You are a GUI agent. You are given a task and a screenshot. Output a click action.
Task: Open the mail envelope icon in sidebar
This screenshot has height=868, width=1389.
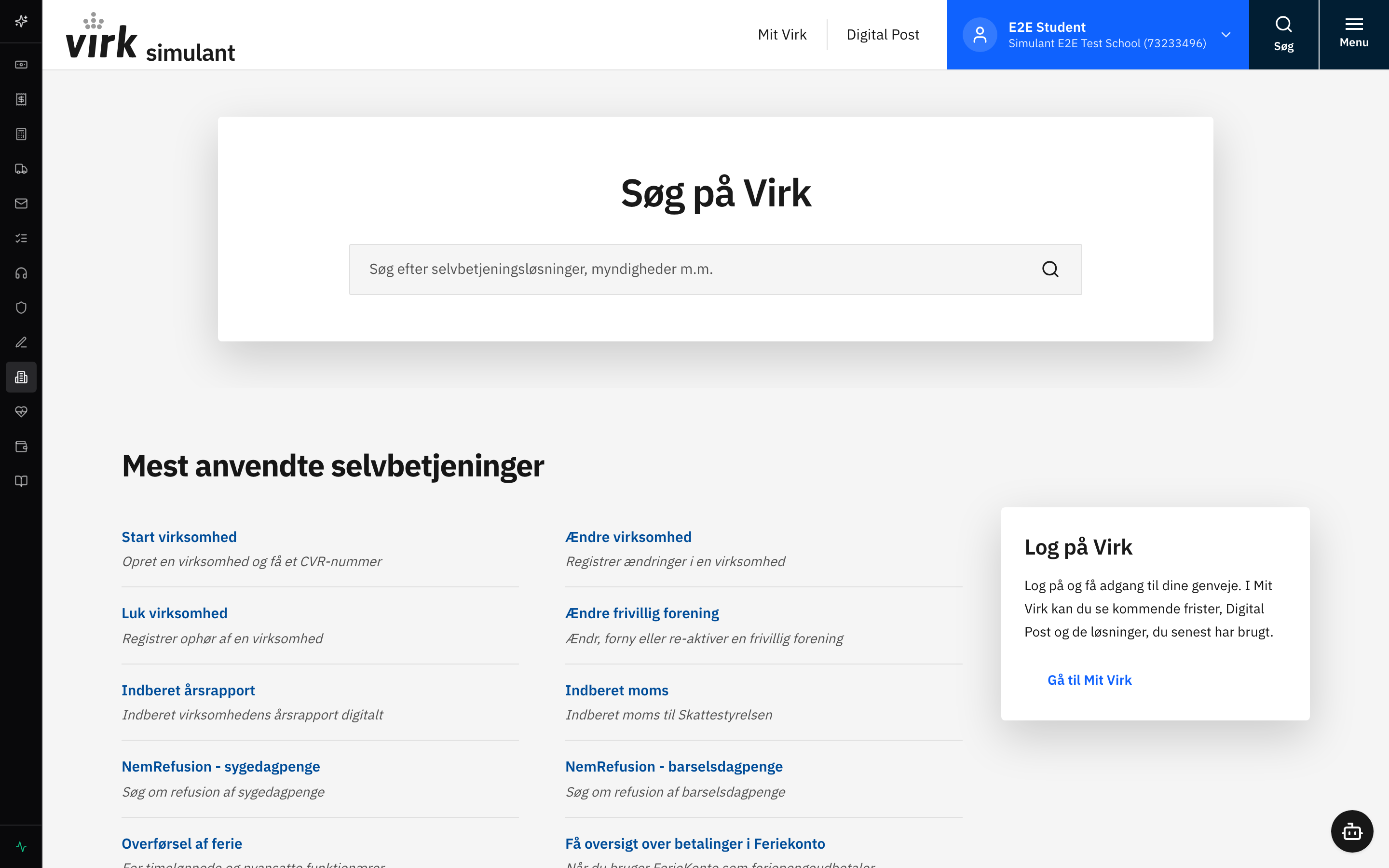pyautogui.click(x=21, y=204)
